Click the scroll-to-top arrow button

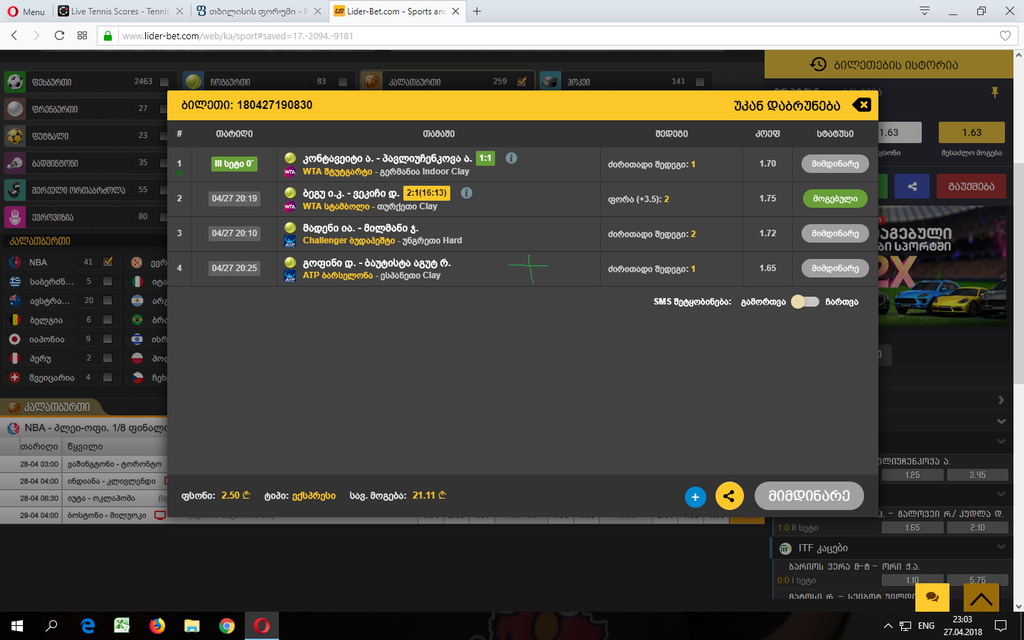pyautogui.click(x=981, y=597)
